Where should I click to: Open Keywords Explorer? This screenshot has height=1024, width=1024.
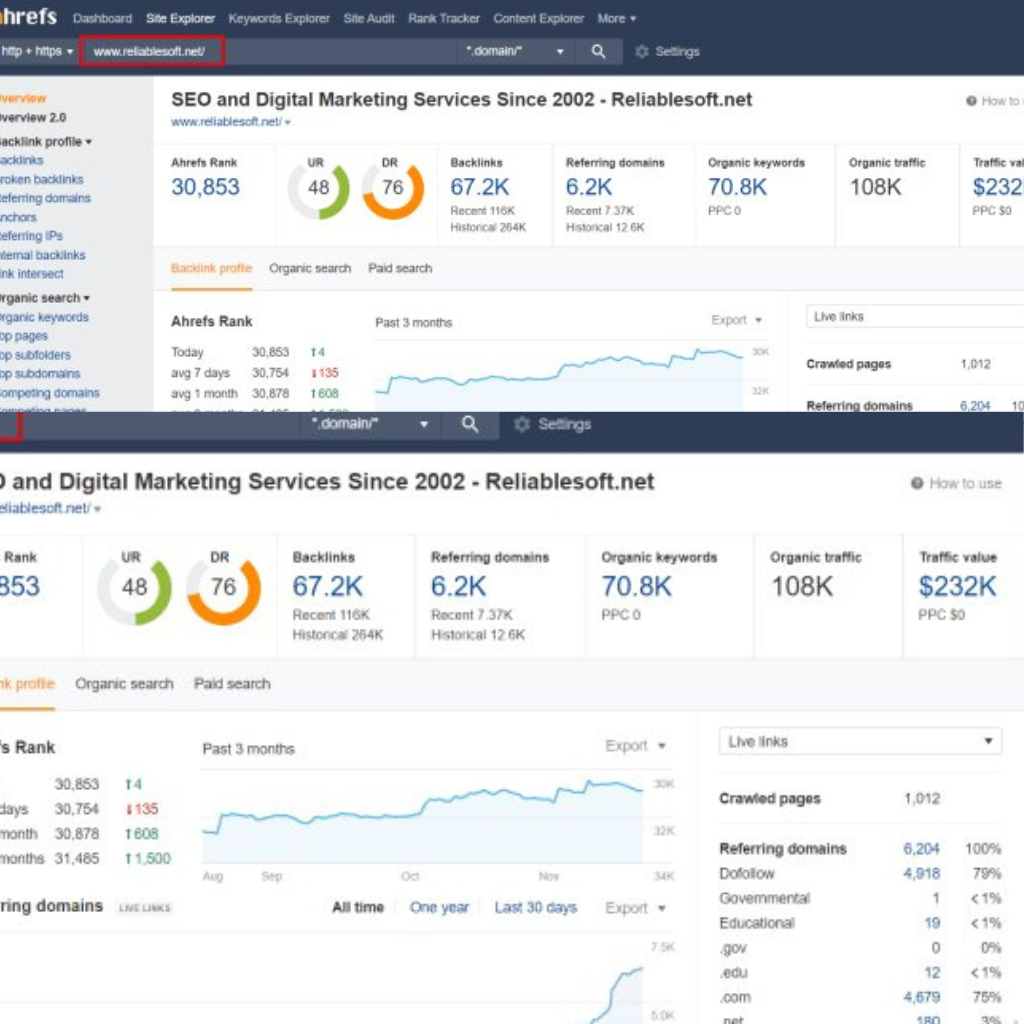279,19
